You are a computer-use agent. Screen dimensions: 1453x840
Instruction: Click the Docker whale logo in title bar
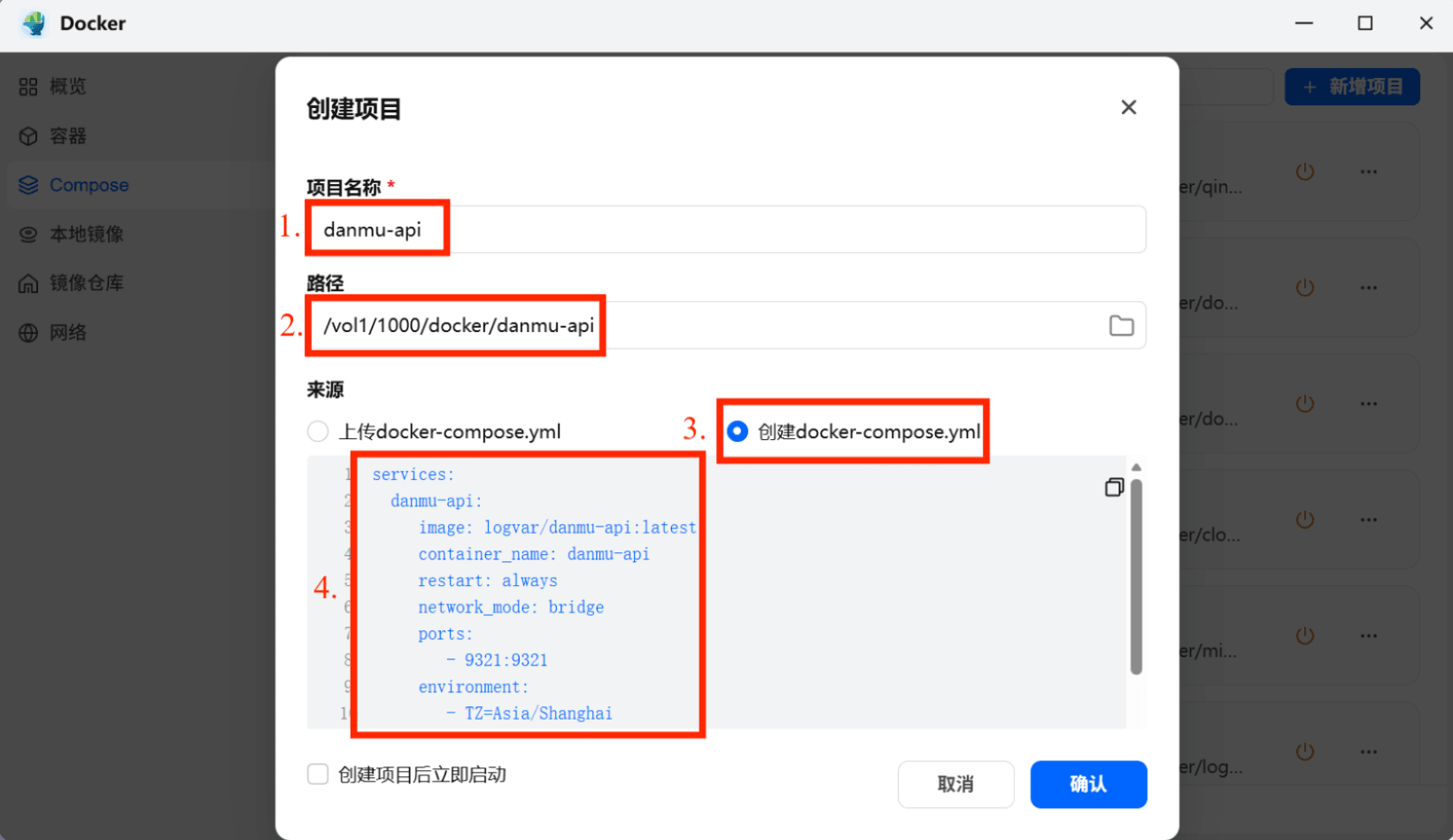click(x=33, y=24)
